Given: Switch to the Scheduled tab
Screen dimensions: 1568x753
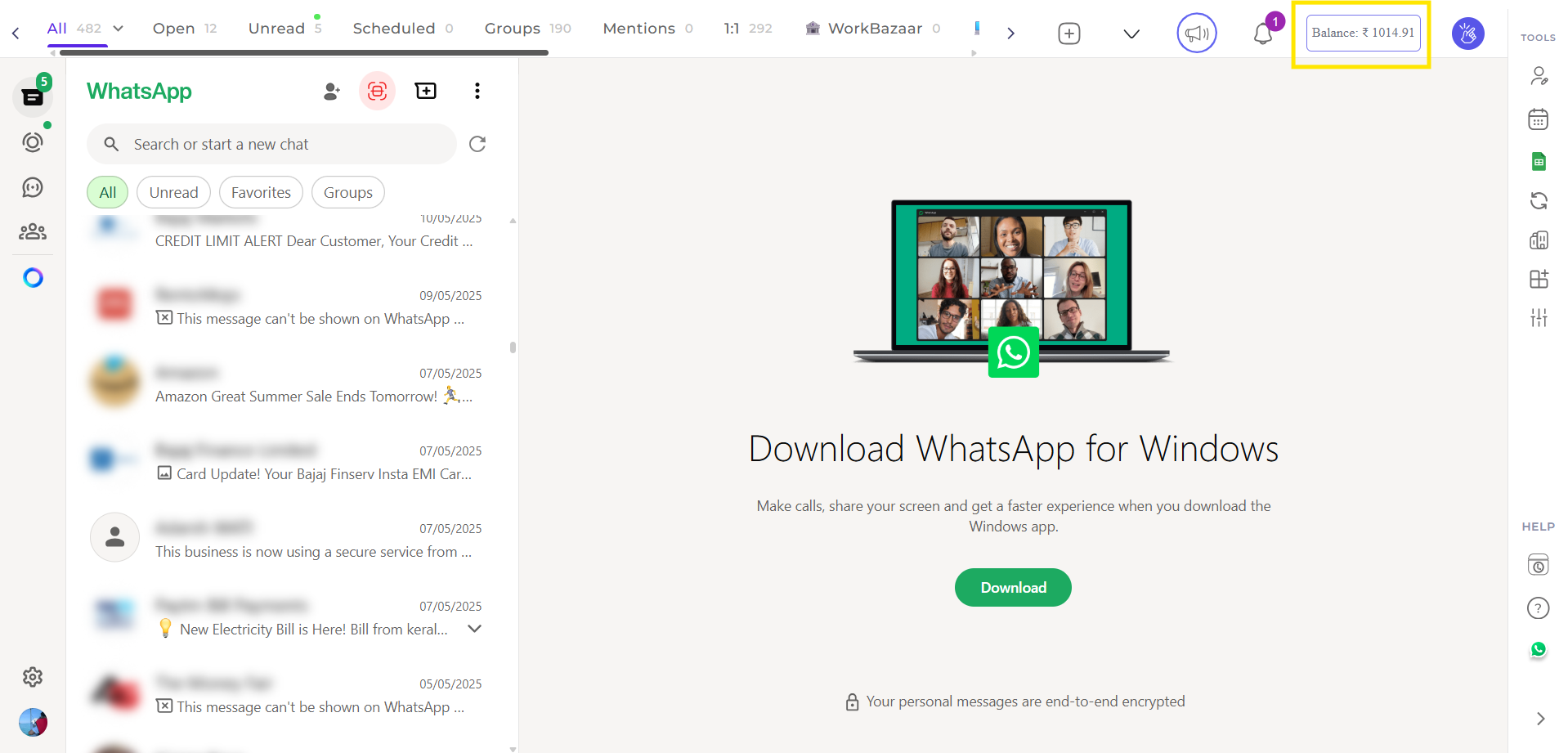Looking at the screenshot, I should (x=403, y=29).
